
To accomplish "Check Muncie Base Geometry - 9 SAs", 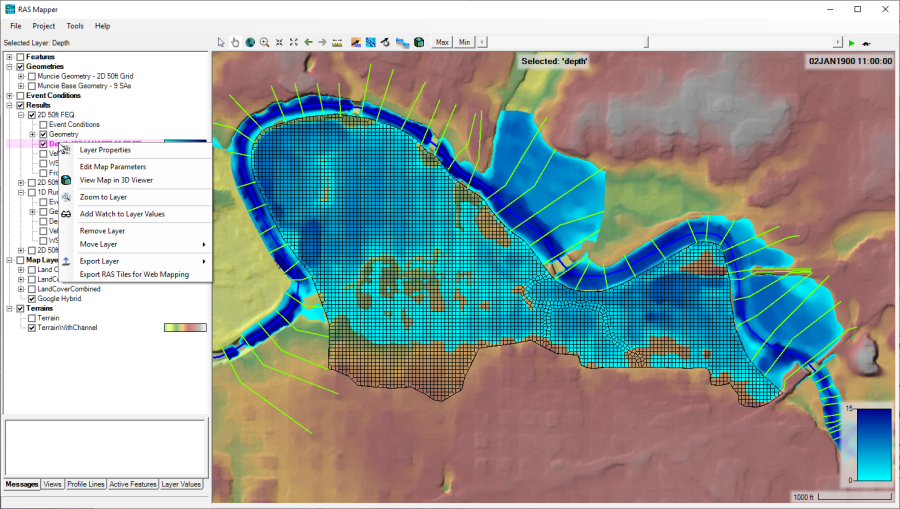I will tap(32, 86).
